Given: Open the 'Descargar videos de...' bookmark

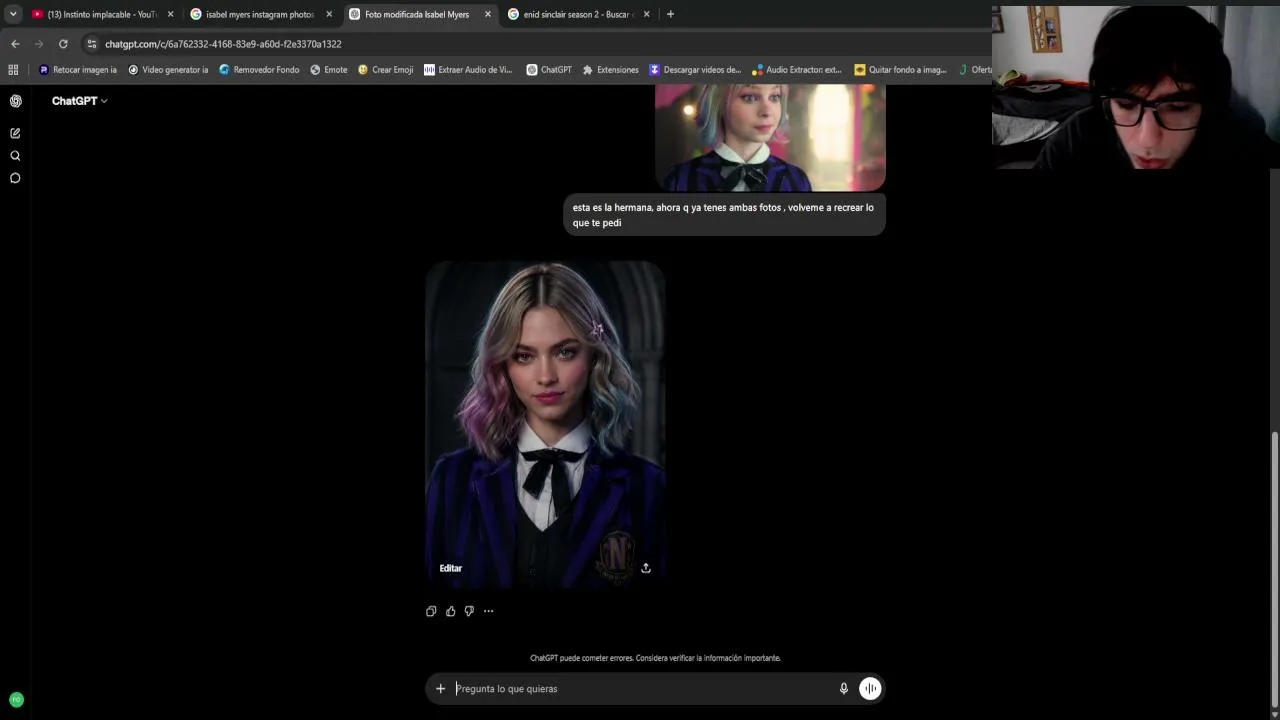Looking at the screenshot, I should point(695,70).
